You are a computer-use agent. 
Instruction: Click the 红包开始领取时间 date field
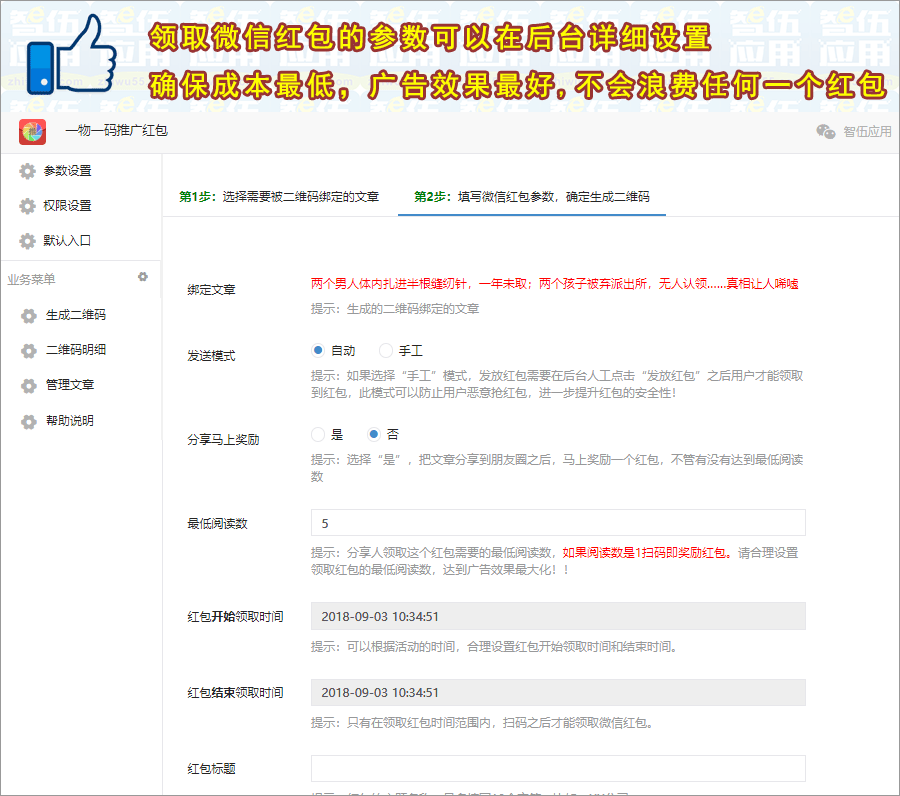pyautogui.click(x=558, y=616)
